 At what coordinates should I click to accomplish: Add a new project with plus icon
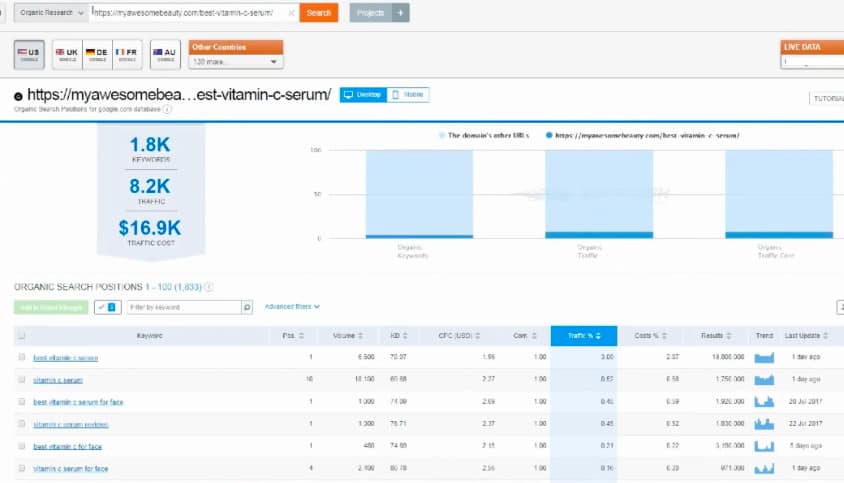400,12
